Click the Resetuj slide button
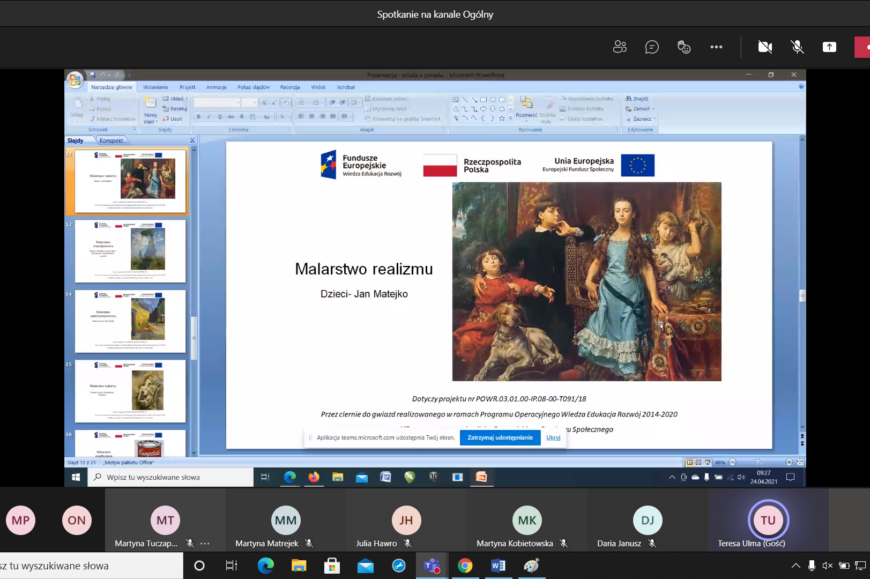870x579 pixels. click(175, 109)
